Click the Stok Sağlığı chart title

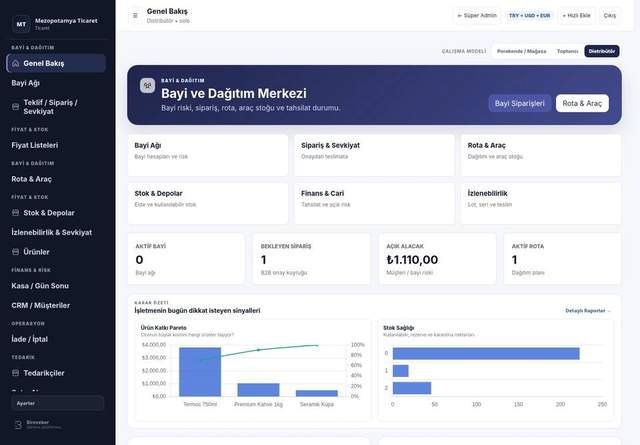(398, 327)
